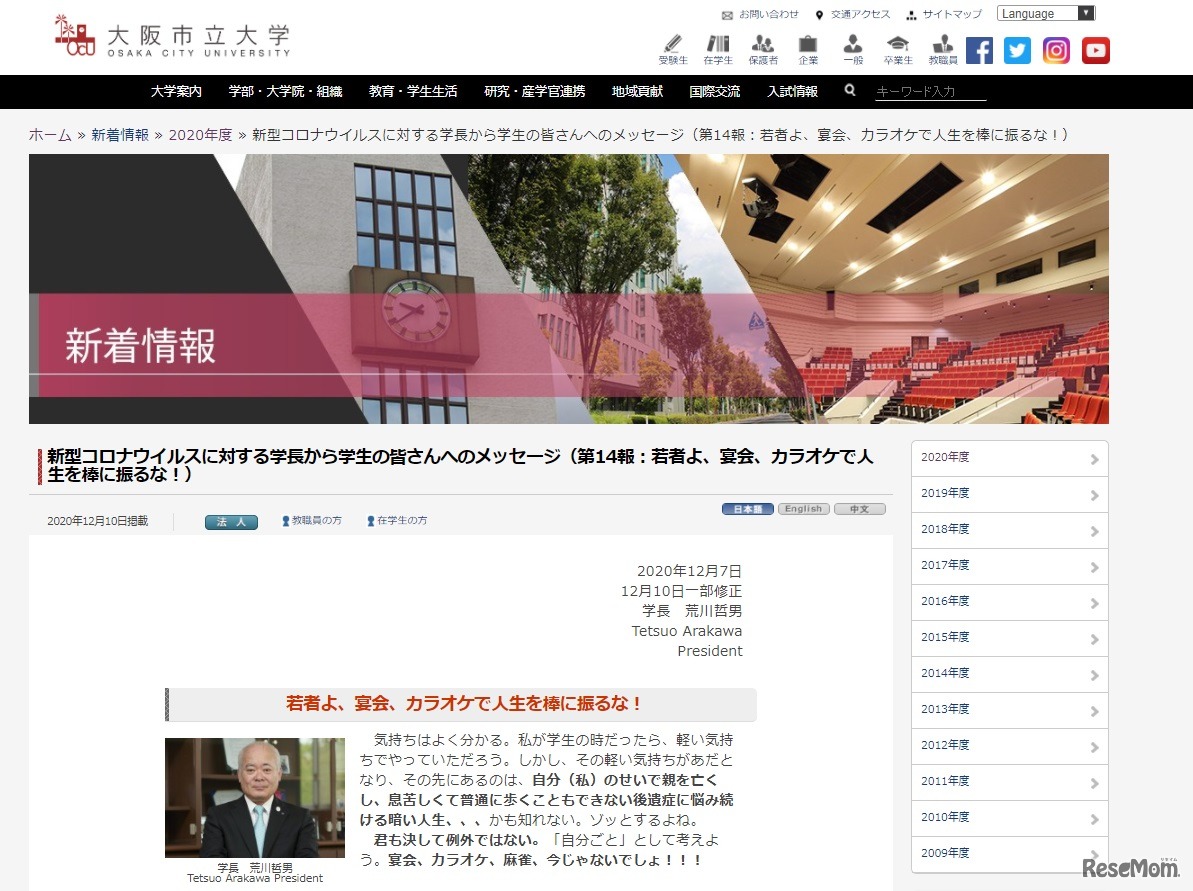The image size is (1193, 891).
Task: Go to ホーム breadcrumb link
Action: tap(50, 135)
